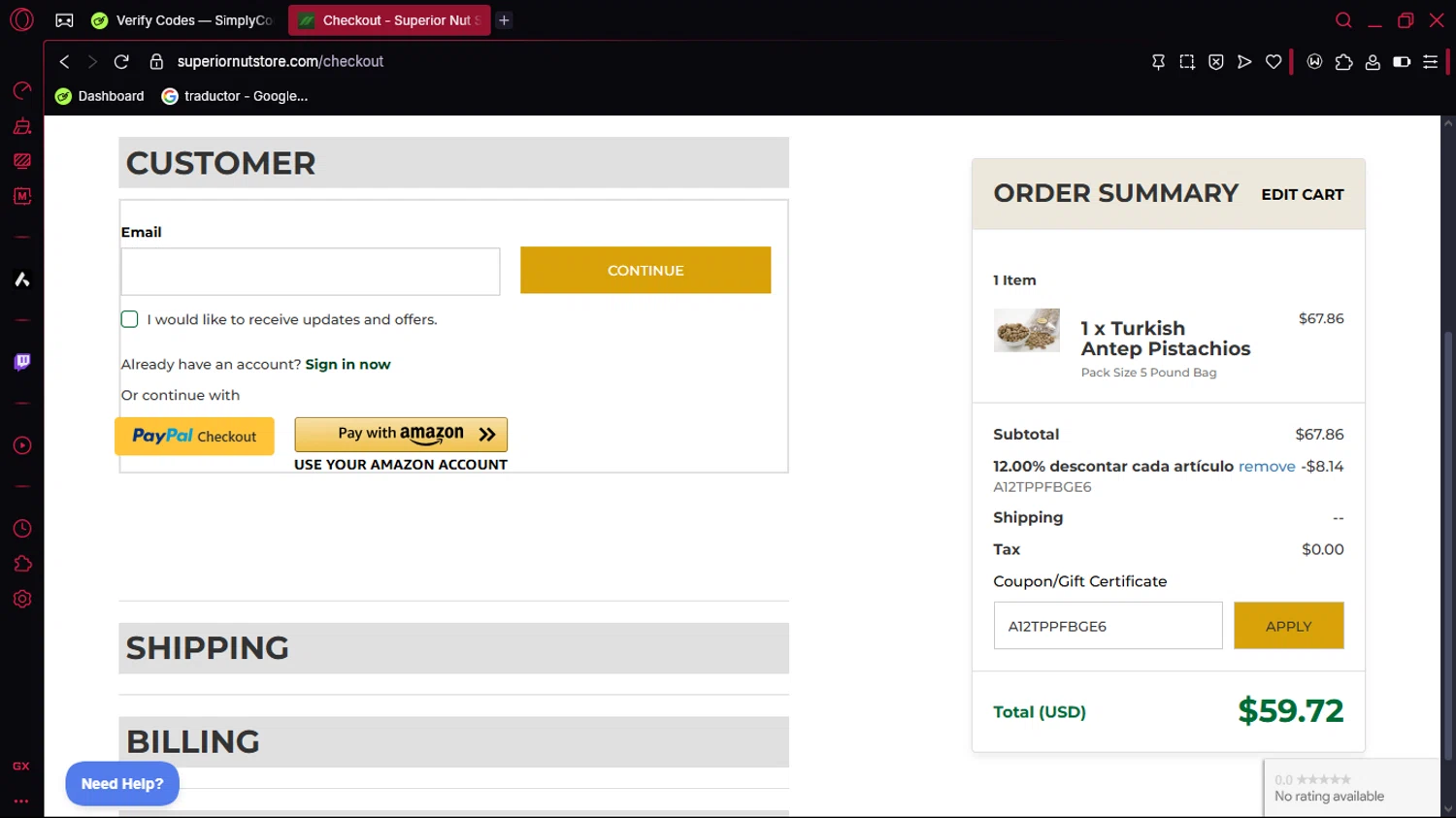Open the Aria AI sidebar icon
This screenshot has width=1456, height=818.
point(21,279)
